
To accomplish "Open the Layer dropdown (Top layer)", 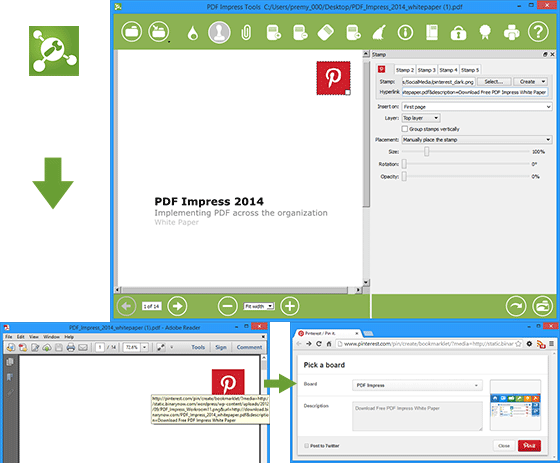I will click(421, 118).
